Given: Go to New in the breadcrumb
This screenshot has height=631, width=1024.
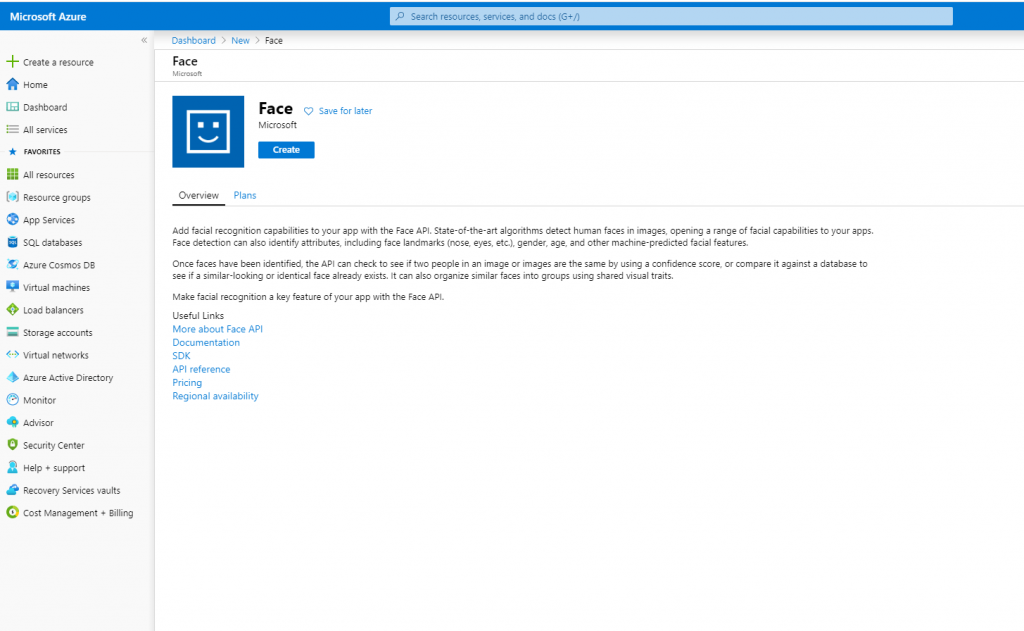Looking at the screenshot, I should click(x=240, y=40).
